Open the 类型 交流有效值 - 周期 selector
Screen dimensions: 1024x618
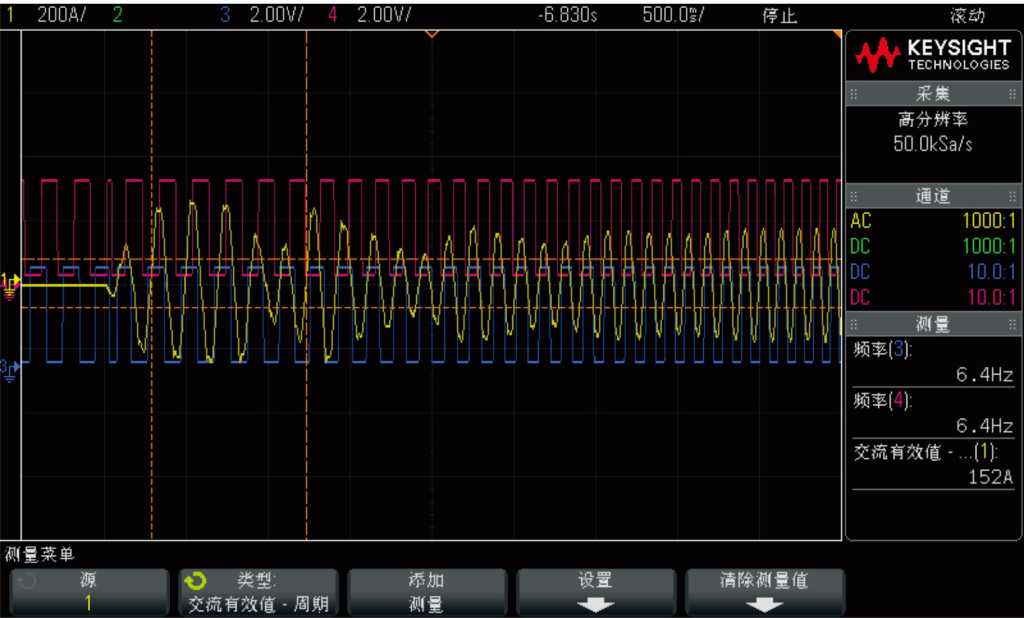[258, 592]
